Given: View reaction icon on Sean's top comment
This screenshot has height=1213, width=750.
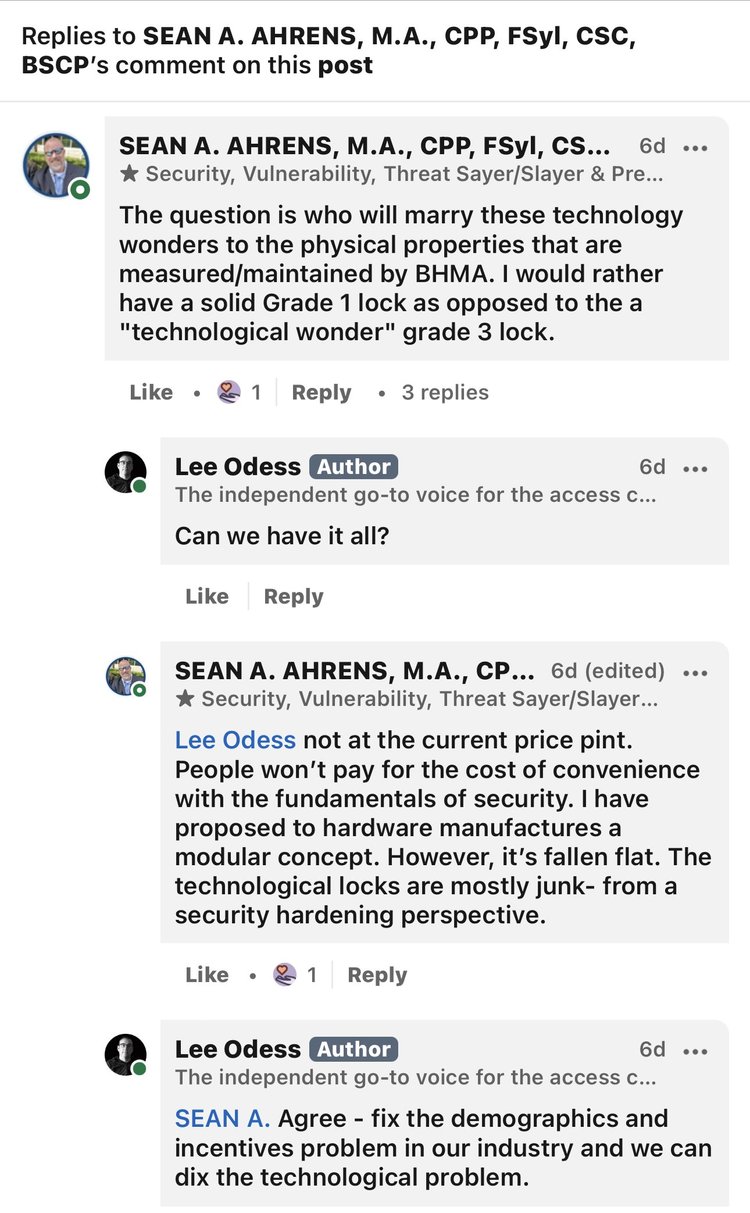Looking at the screenshot, I should [229, 392].
